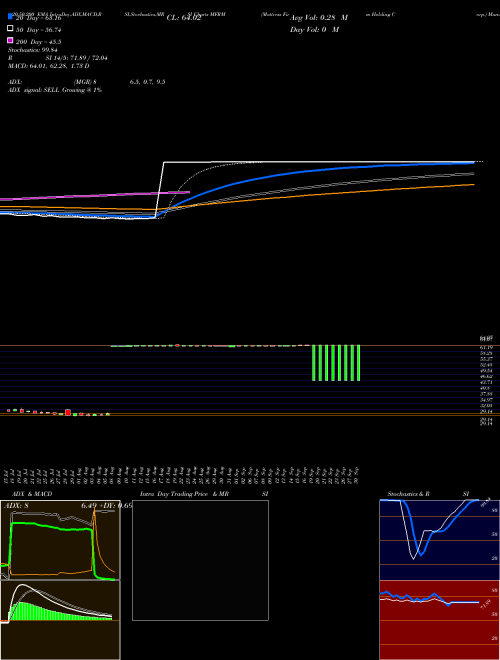Image resolution: width=500 pixels, height=660 pixels.
Task: Click the blue 20 Day legend swatch
Action: [x=10, y=17]
